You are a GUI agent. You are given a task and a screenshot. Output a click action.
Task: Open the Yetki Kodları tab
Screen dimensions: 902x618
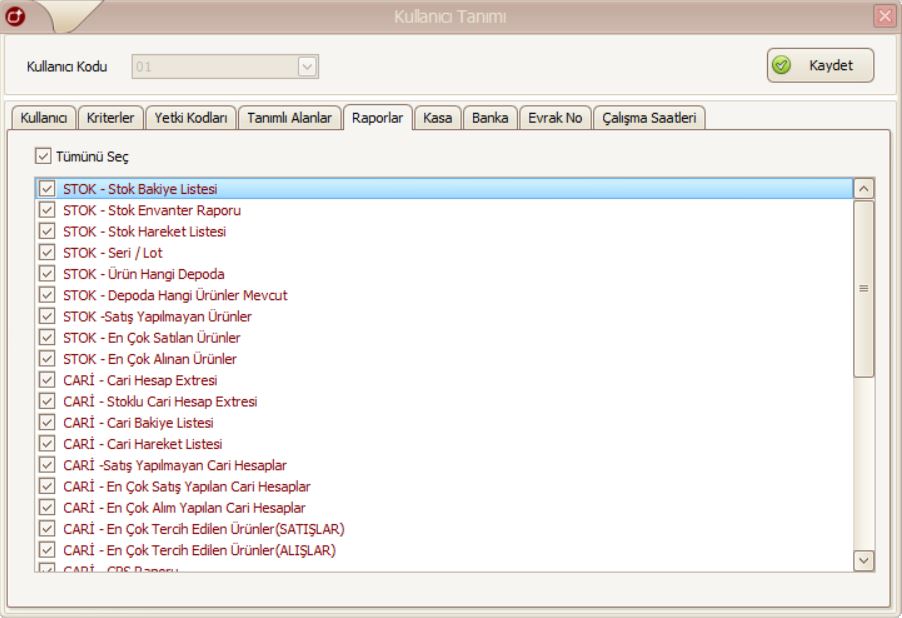(x=190, y=118)
